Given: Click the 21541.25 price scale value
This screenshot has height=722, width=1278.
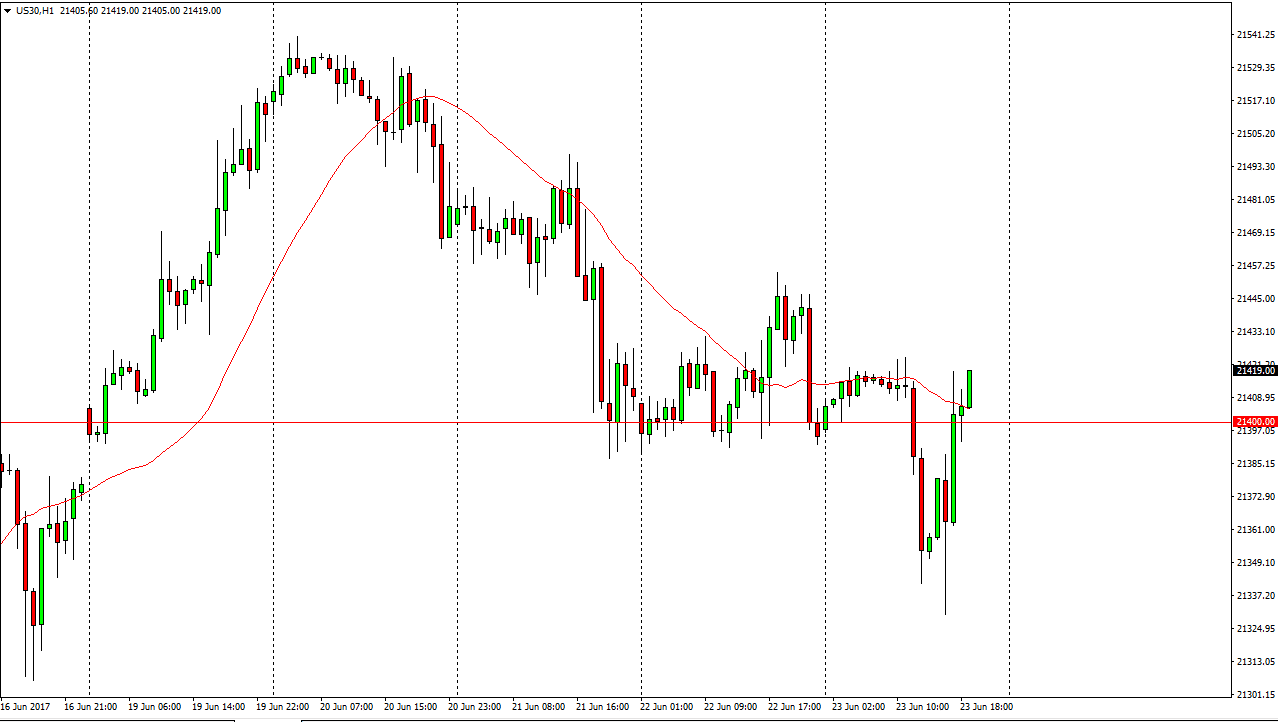Looking at the screenshot, I should click(1254, 35).
